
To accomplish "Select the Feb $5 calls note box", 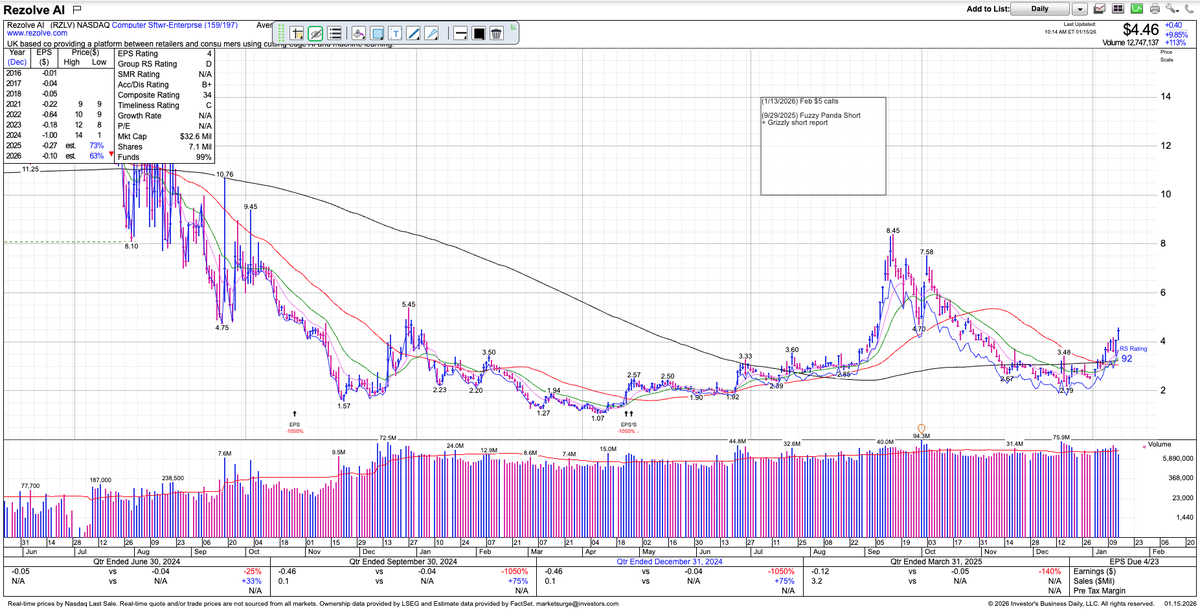I will pos(822,147).
